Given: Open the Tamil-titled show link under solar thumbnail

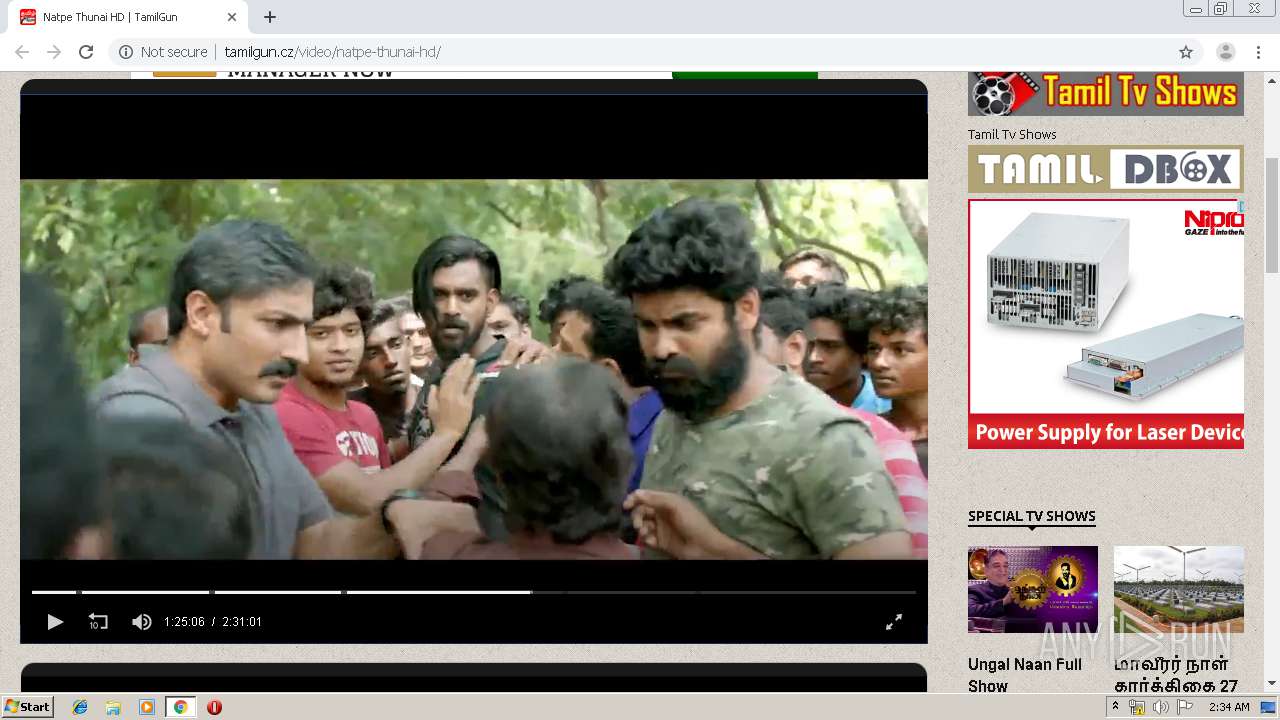Looking at the screenshot, I should 1176,675.
